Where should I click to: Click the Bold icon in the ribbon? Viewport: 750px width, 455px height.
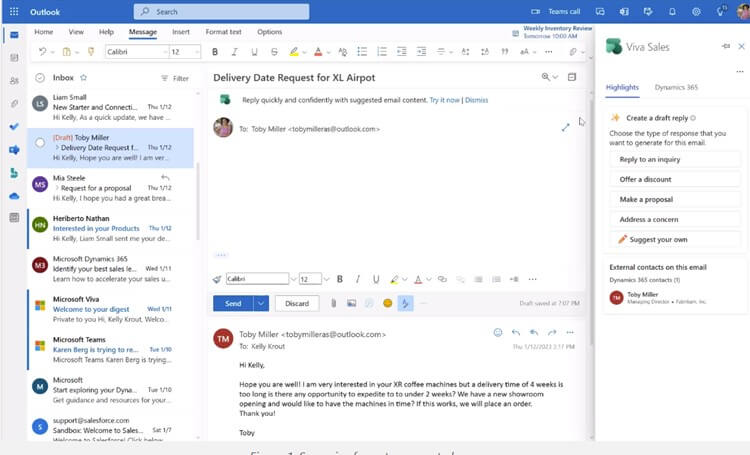(215, 52)
